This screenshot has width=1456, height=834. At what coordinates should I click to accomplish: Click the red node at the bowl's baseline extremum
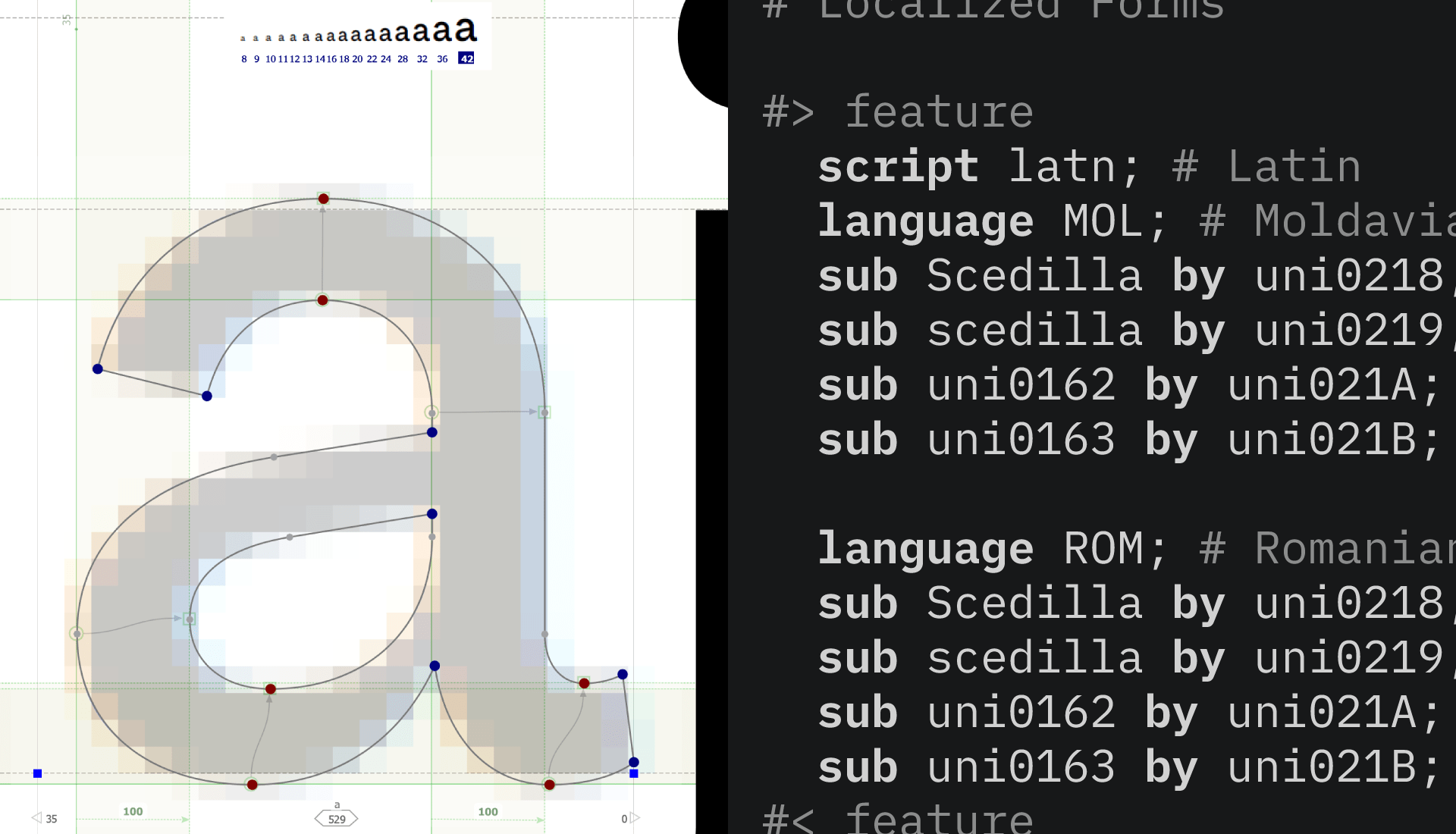click(x=253, y=785)
